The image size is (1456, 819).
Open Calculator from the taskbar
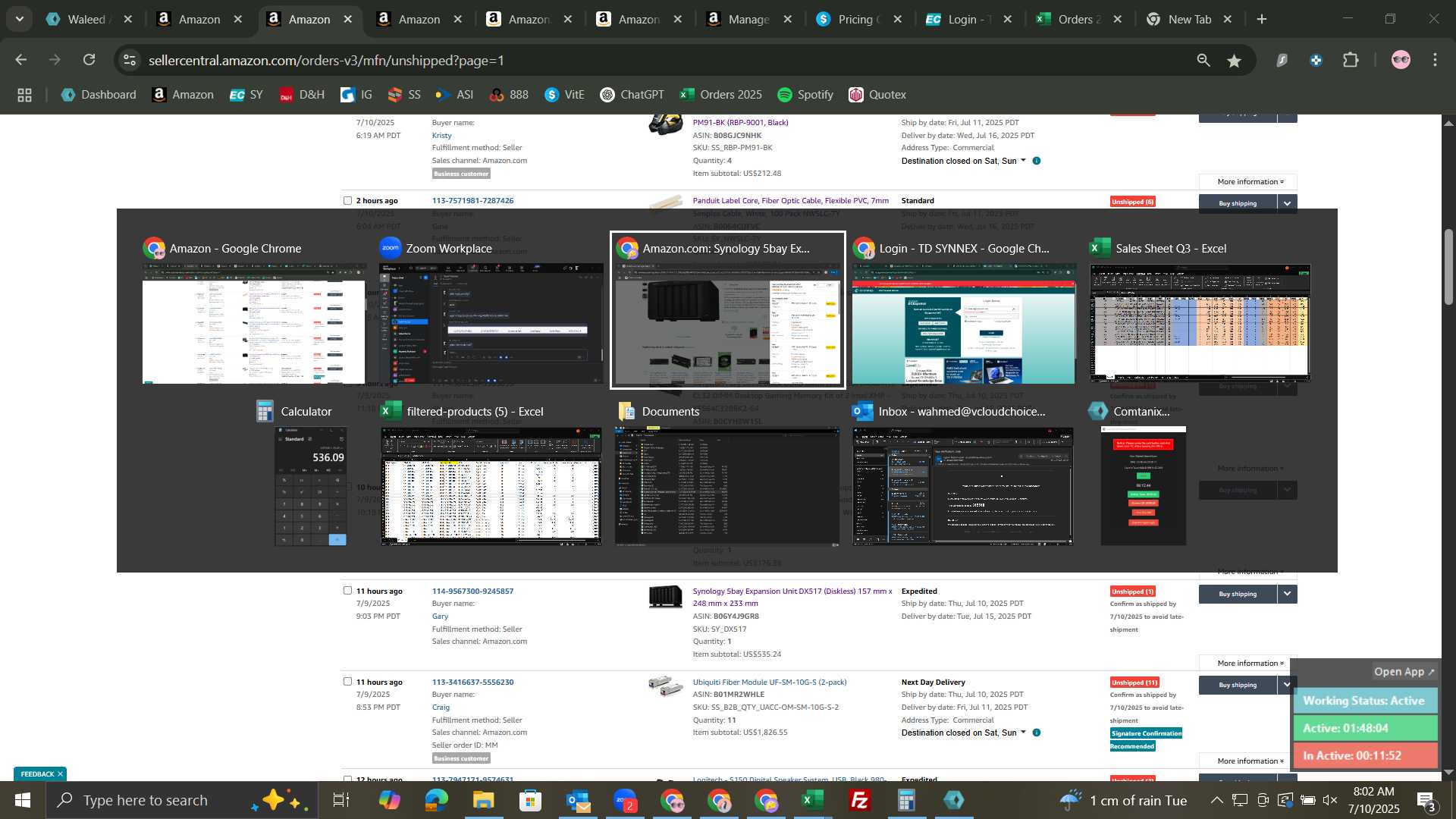(x=907, y=800)
